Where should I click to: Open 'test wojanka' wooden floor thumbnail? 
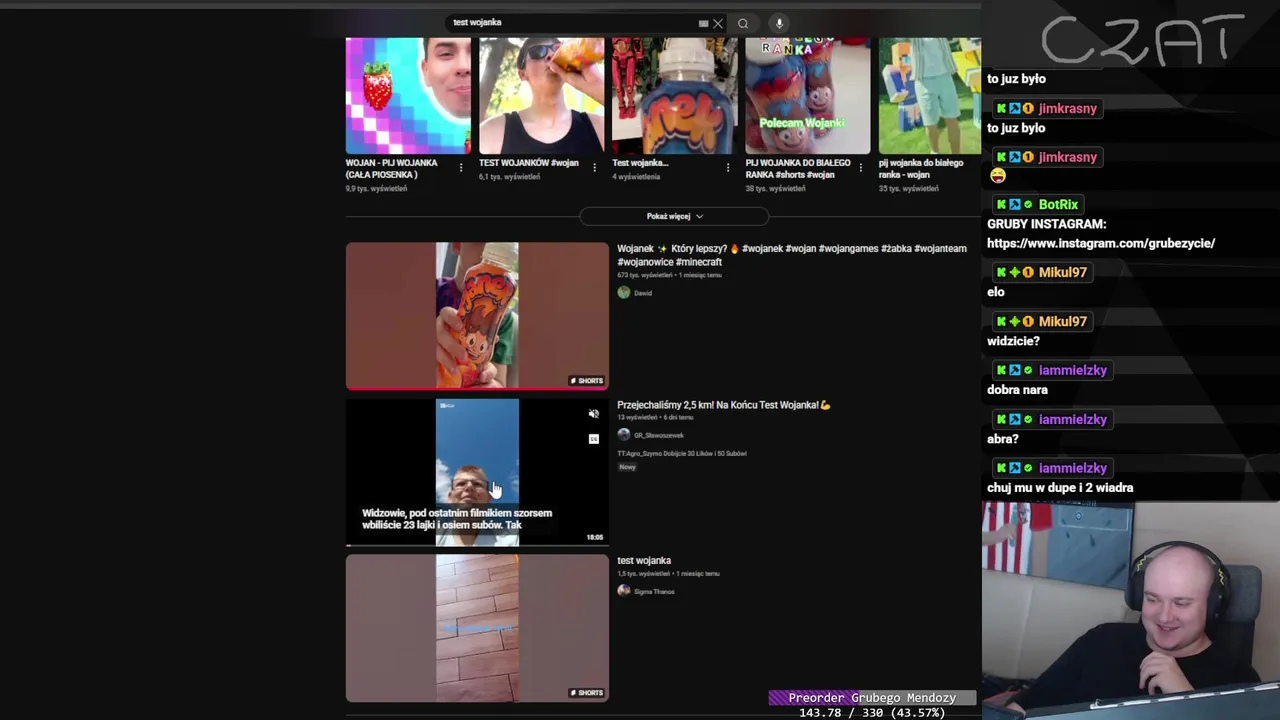click(477, 628)
